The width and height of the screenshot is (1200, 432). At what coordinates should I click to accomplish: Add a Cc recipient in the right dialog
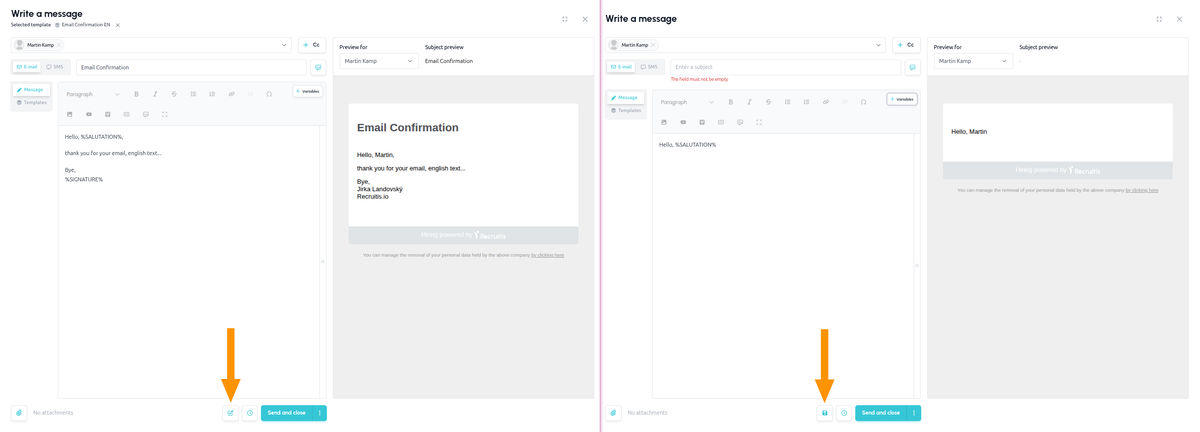(906, 45)
